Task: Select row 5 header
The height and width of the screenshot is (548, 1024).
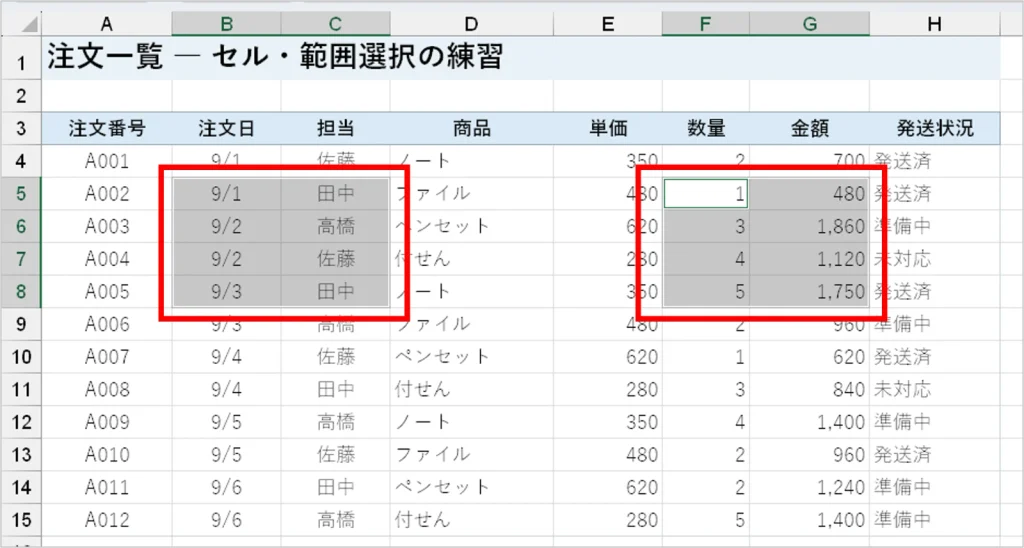Action: tap(22, 194)
